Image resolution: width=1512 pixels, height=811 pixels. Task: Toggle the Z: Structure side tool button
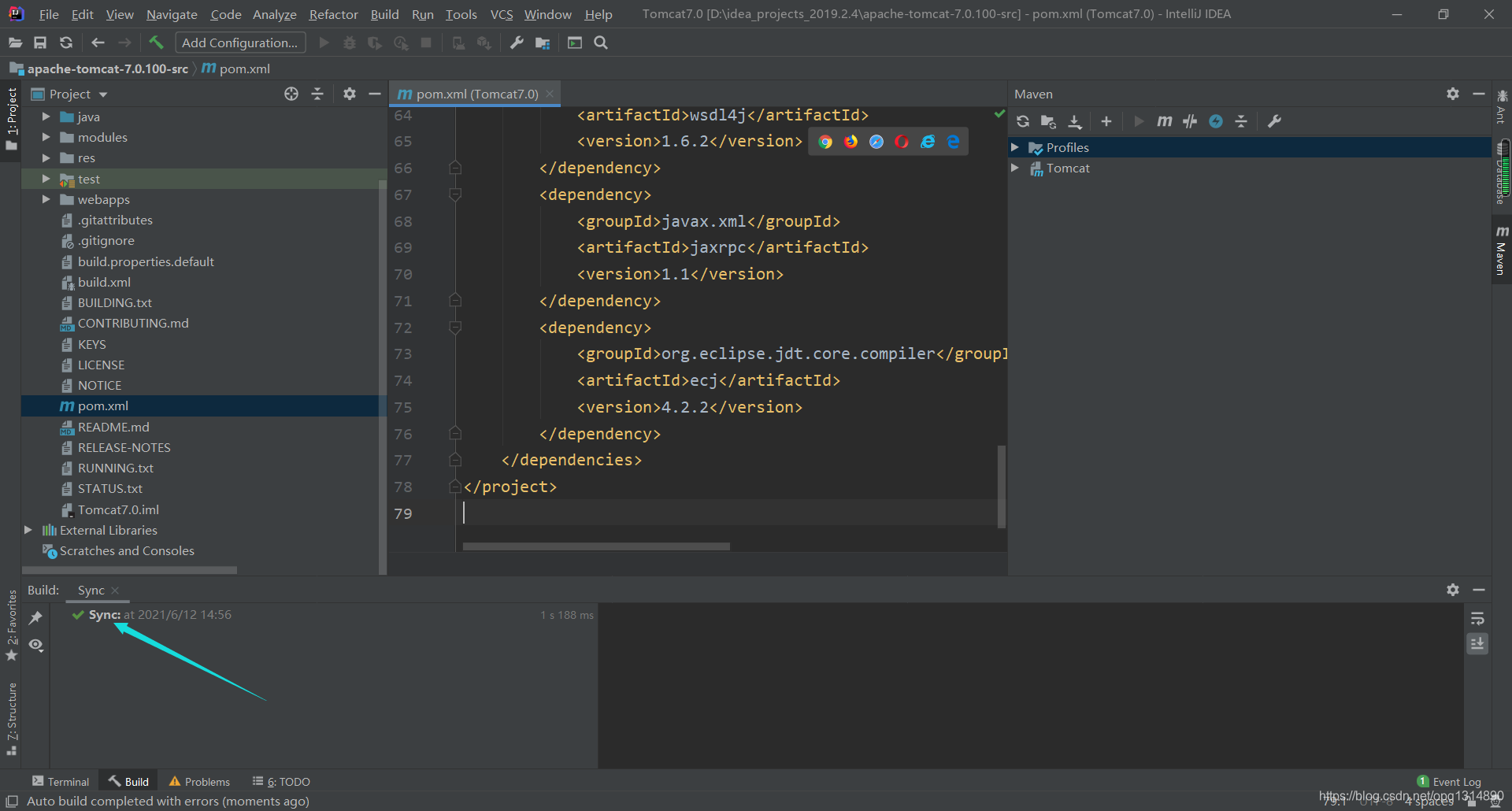(x=11, y=720)
